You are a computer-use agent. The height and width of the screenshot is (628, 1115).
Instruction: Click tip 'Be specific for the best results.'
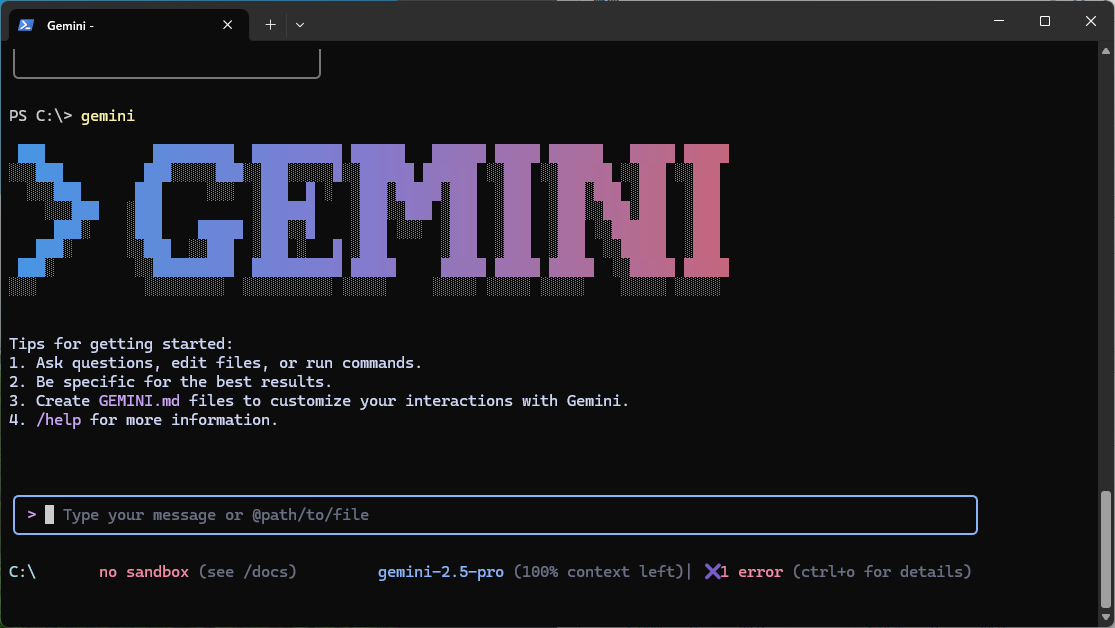[183, 382]
